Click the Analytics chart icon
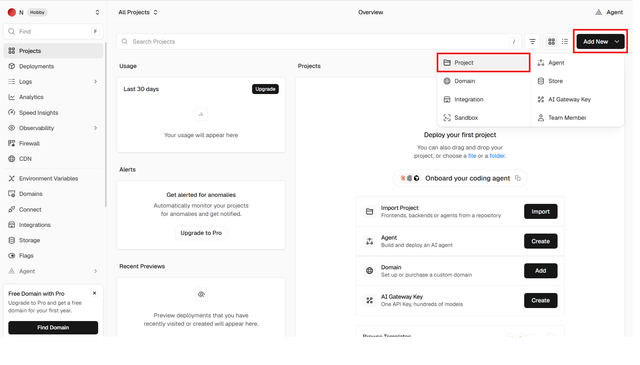The height and width of the screenshot is (365, 640). [x=11, y=97]
